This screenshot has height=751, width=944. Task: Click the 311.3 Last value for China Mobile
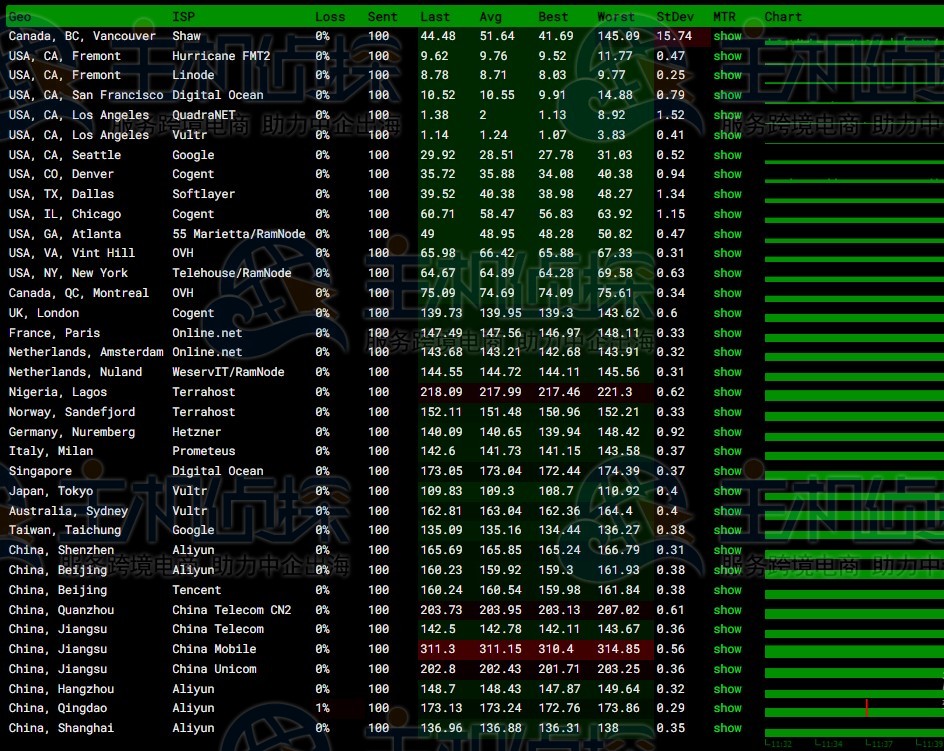[x=438, y=649]
